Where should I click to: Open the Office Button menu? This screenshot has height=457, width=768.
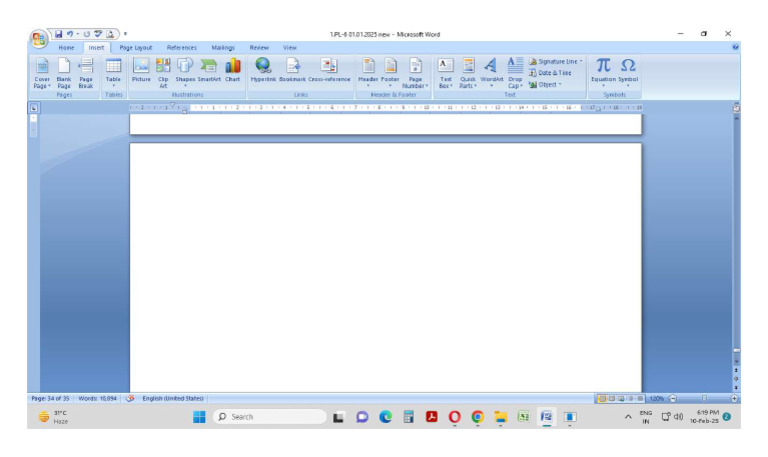point(38,39)
